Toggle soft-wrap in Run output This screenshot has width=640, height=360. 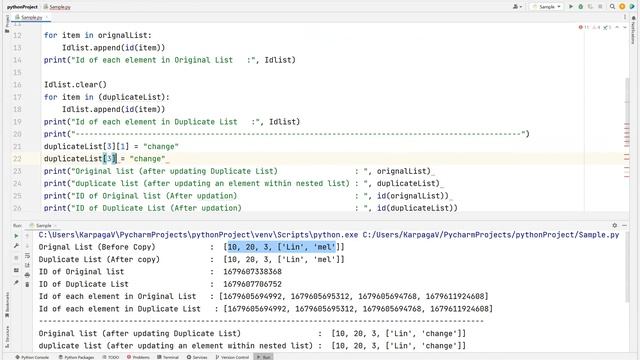point(27,256)
